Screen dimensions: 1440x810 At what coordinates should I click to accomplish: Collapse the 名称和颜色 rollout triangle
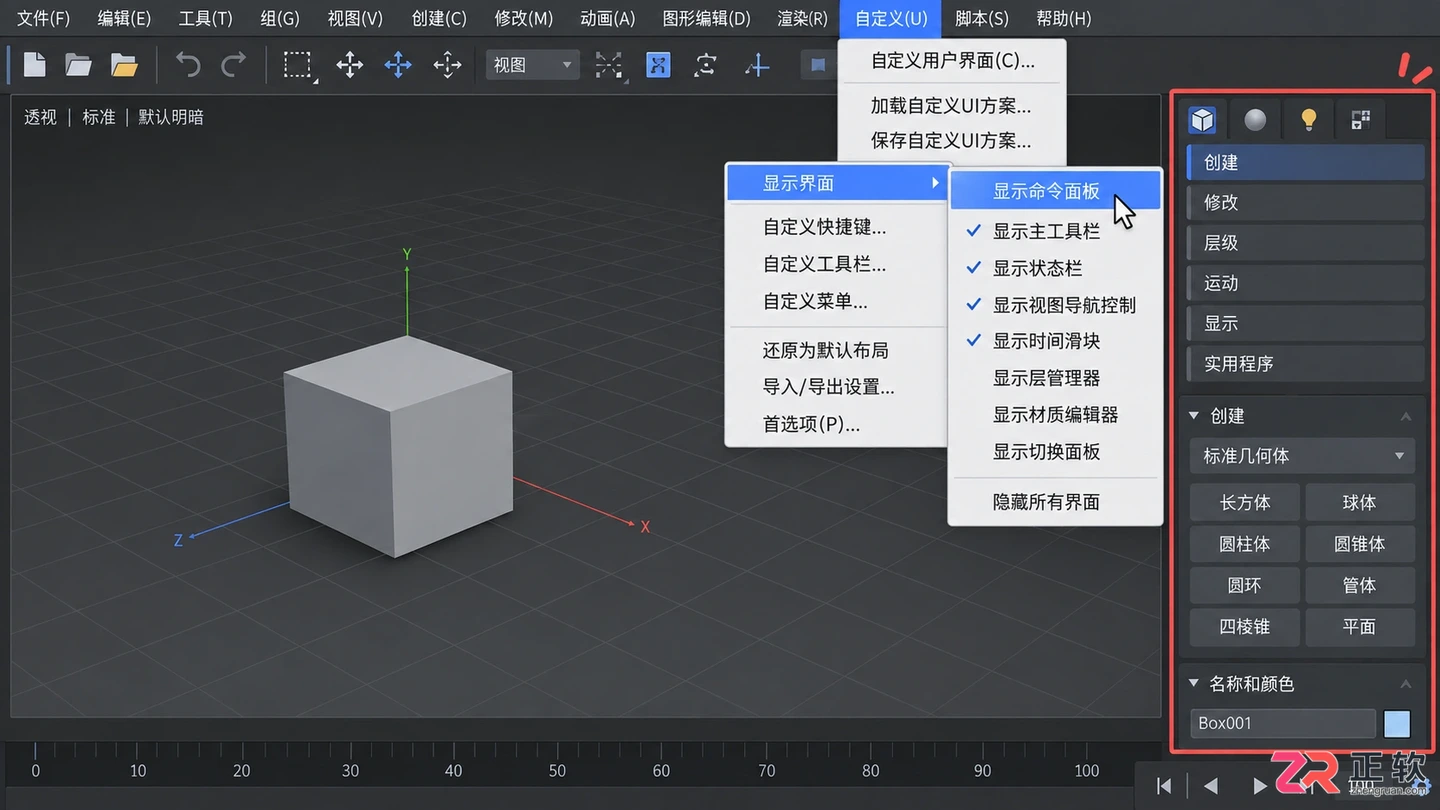1193,683
